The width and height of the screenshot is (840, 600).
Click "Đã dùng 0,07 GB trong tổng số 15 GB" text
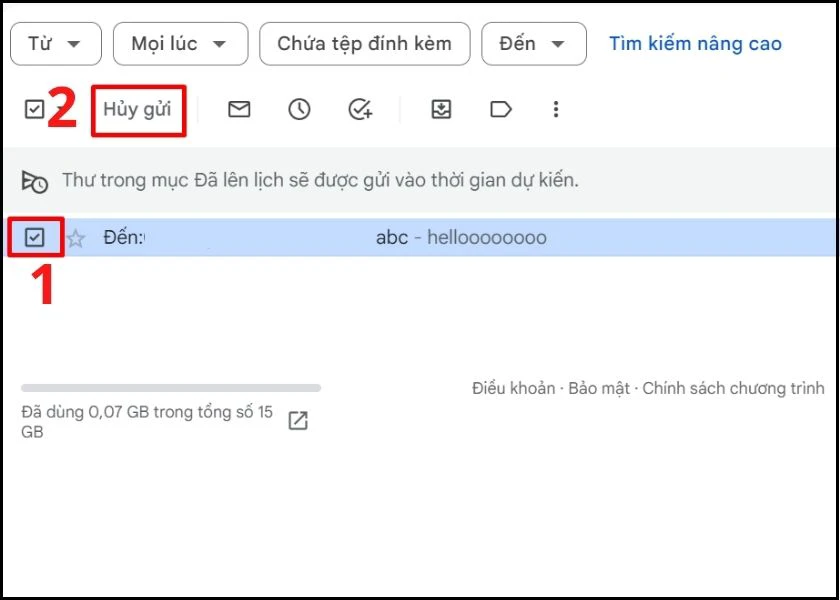click(x=147, y=422)
